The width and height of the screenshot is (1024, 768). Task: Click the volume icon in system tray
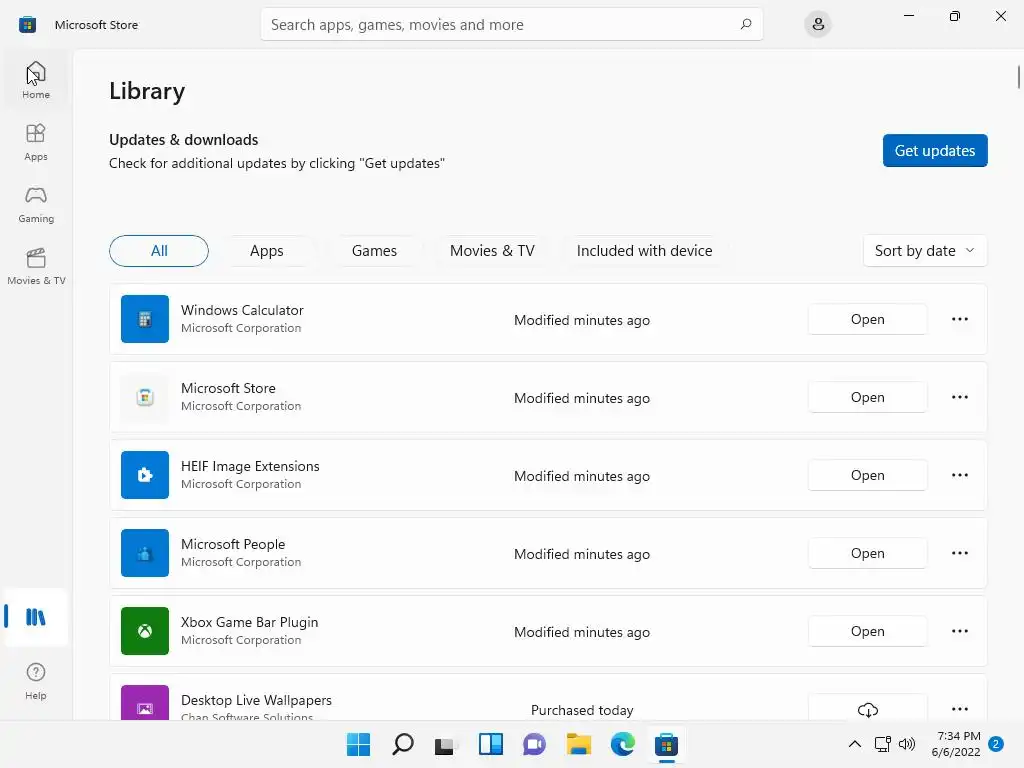pos(906,744)
